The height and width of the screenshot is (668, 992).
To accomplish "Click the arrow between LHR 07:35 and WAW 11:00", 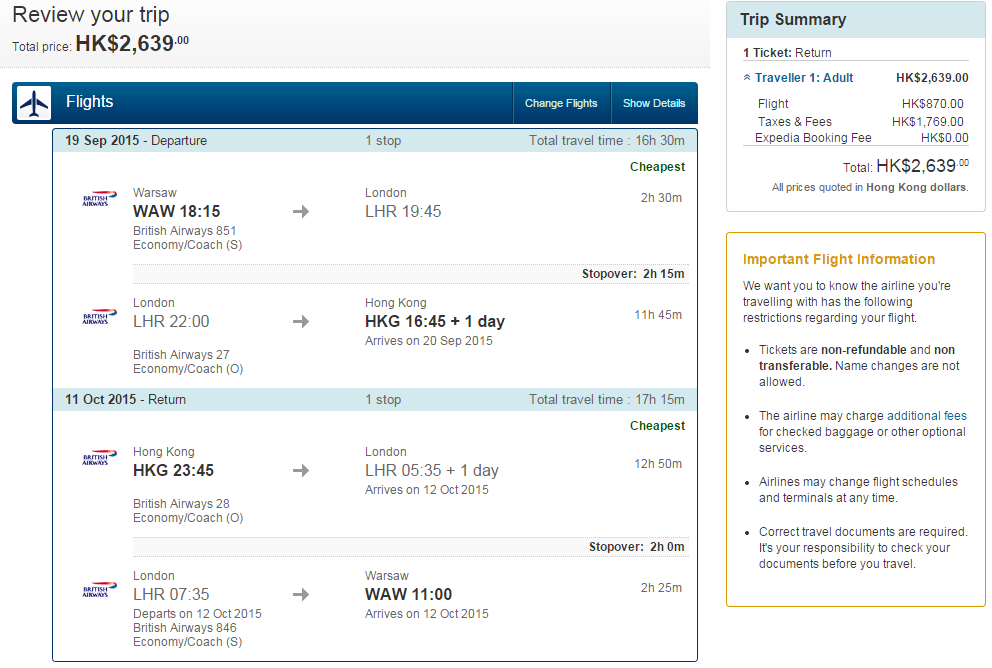I will pos(301,595).
